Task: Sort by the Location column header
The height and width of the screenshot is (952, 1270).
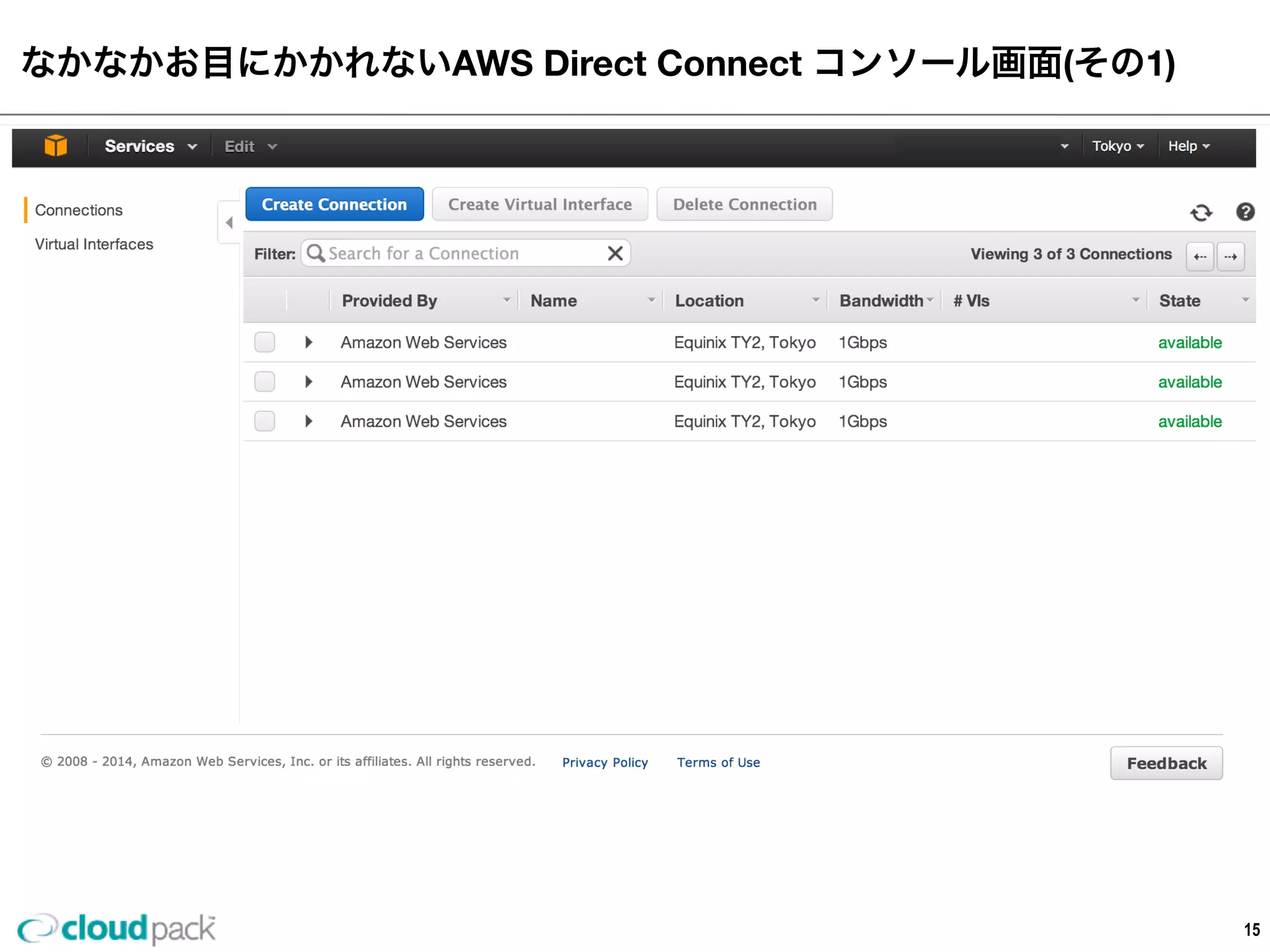Action: (746, 301)
